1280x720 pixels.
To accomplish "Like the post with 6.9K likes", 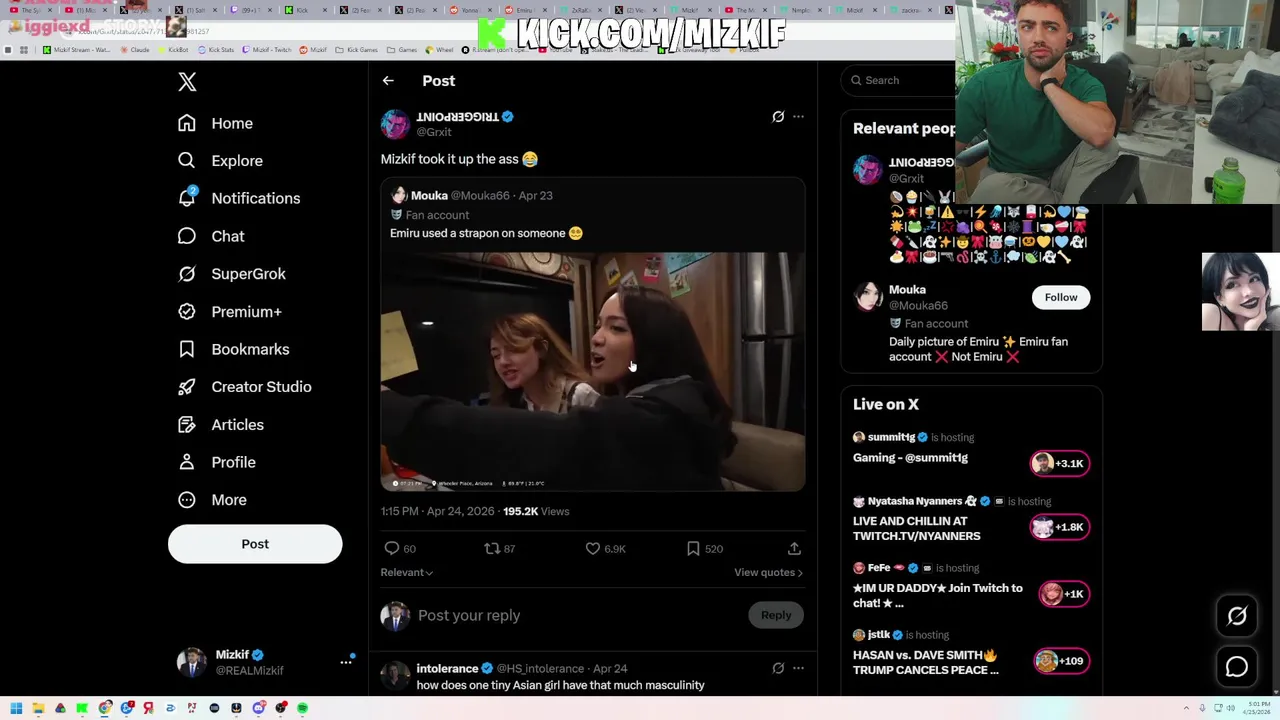I will point(593,548).
